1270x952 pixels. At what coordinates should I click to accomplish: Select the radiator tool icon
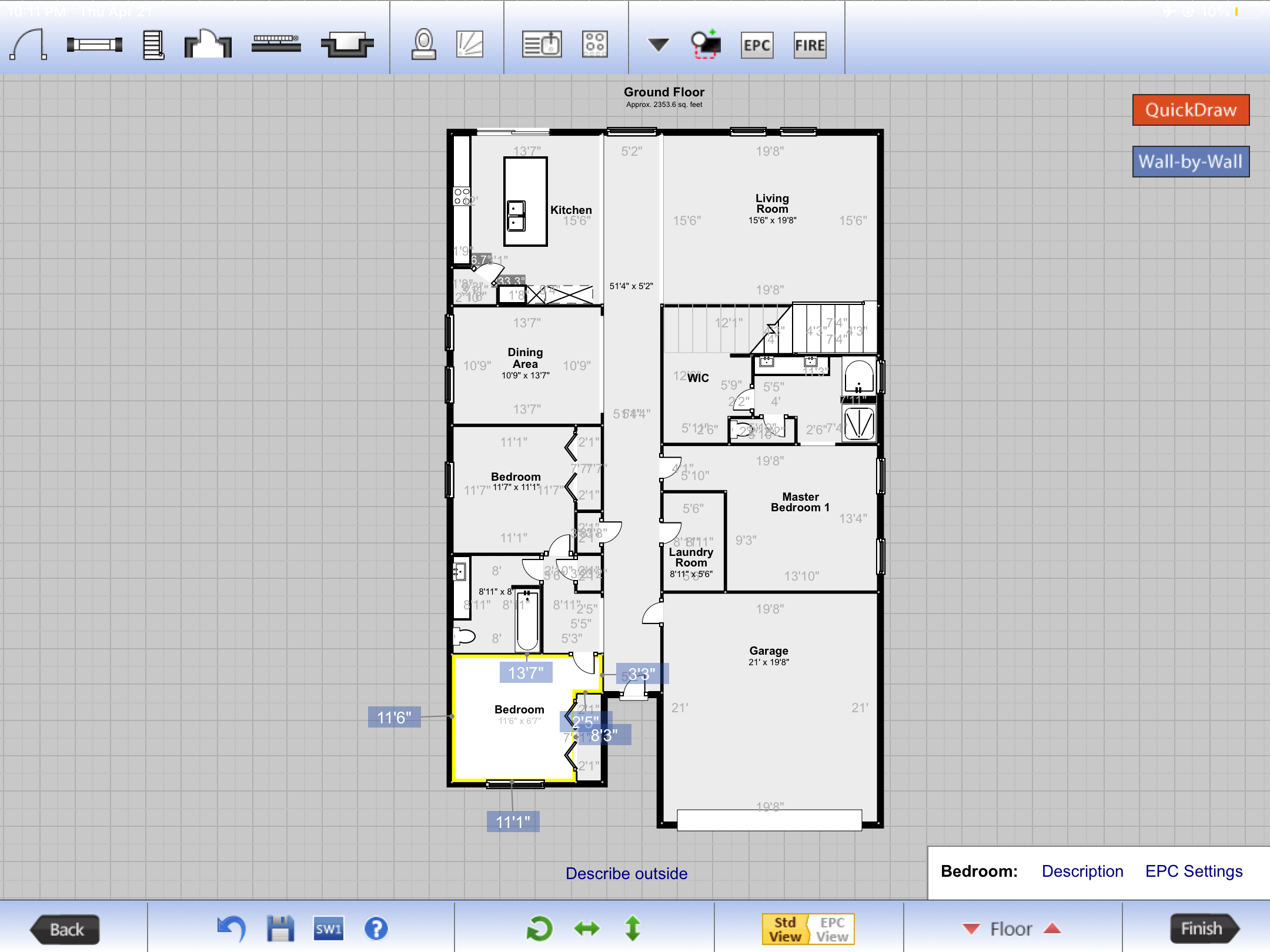pyautogui.click(x=276, y=43)
